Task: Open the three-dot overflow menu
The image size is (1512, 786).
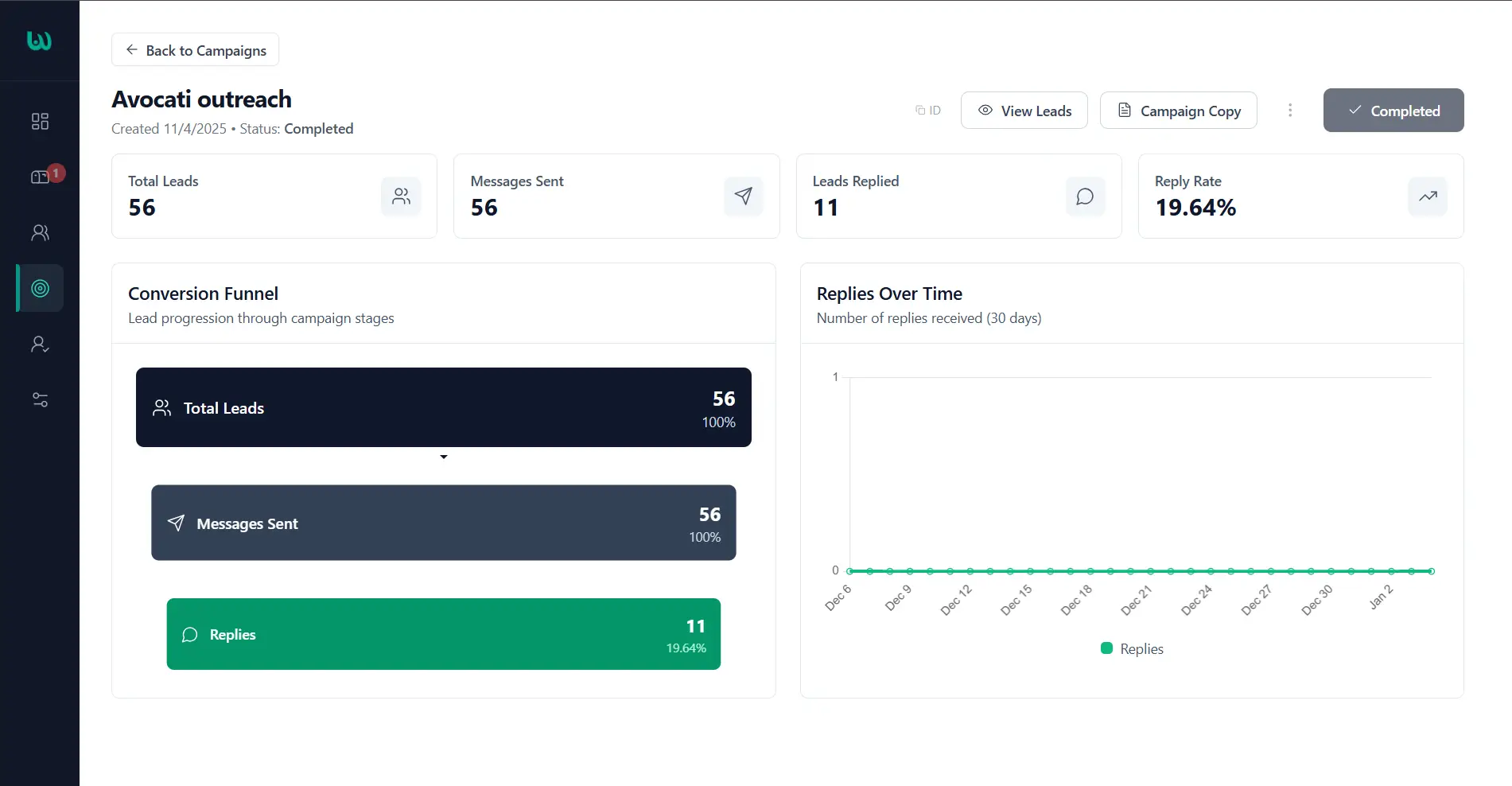Action: pos(1289,110)
